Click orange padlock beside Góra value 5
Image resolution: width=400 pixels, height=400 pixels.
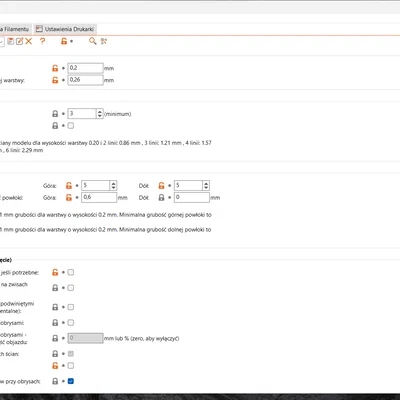(x=69, y=186)
